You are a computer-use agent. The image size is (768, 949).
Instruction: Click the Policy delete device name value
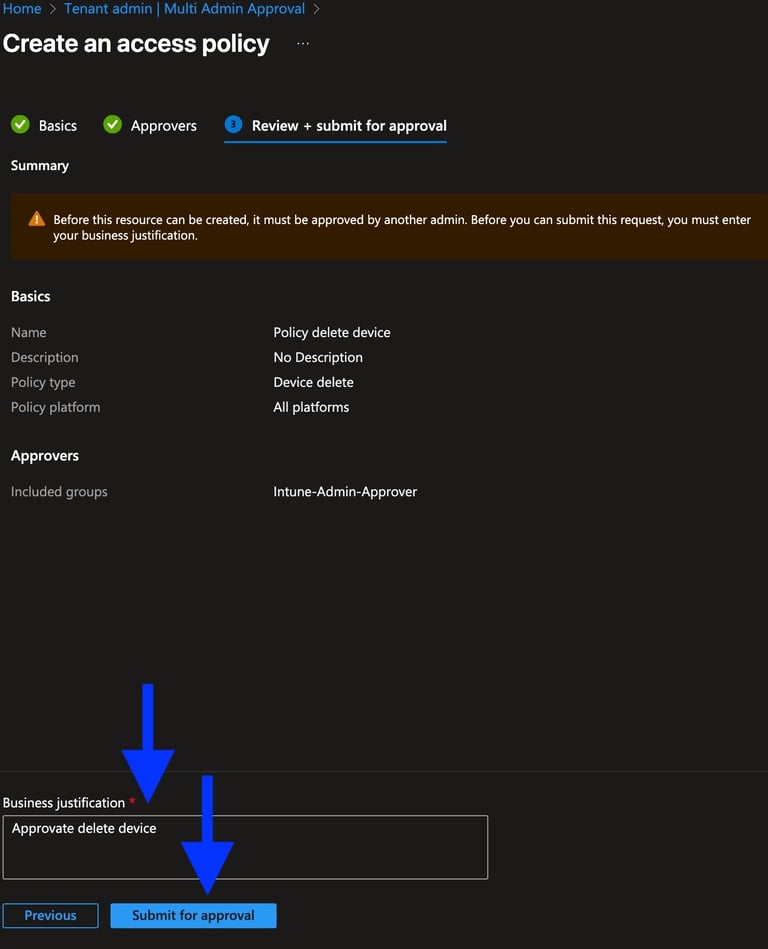pyautogui.click(x=331, y=332)
